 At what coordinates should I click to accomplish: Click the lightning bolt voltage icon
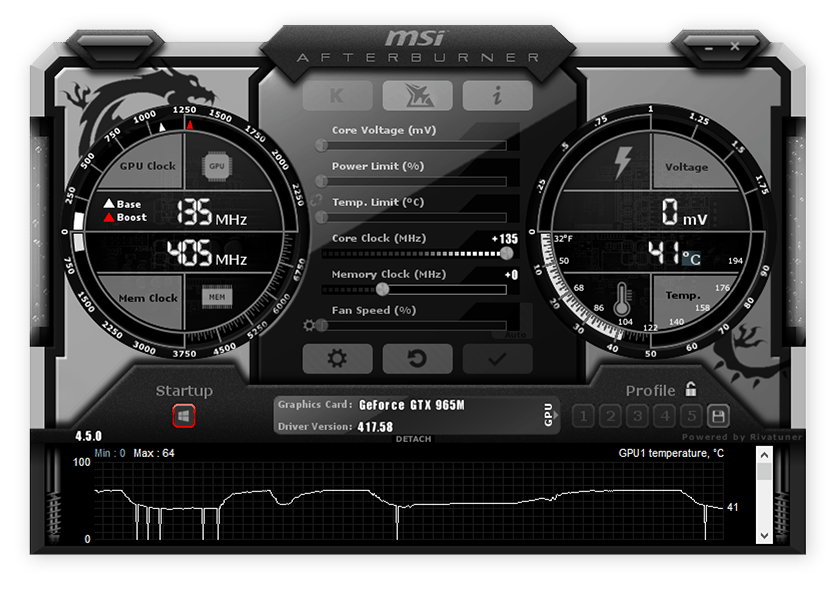[x=622, y=161]
